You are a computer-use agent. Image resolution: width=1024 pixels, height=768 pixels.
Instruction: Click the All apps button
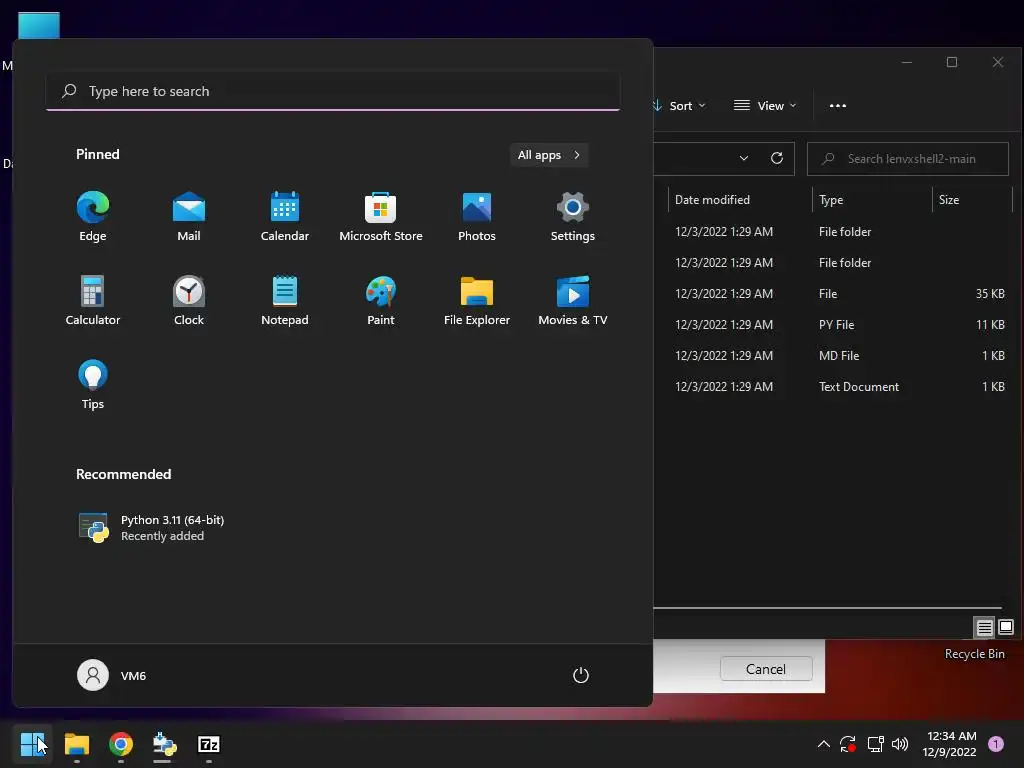click(x=549, y=155)
